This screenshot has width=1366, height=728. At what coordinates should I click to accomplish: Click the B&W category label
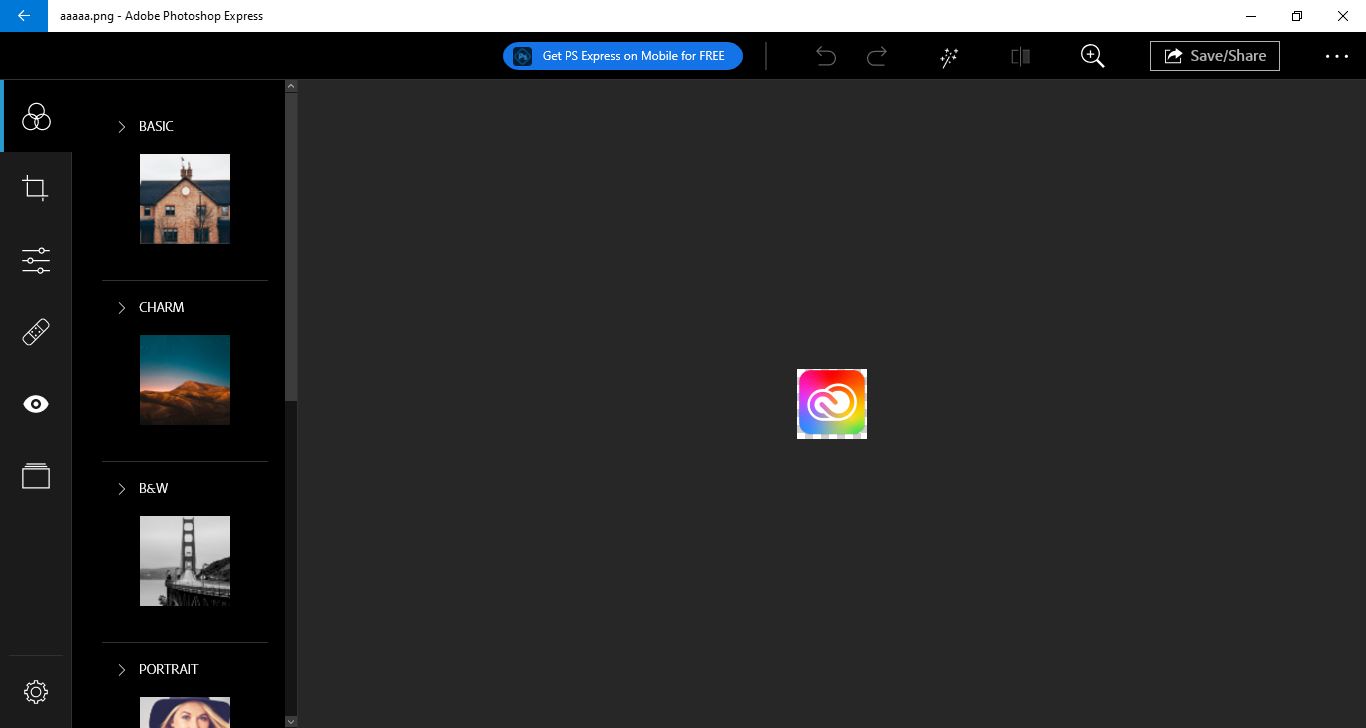coord(154,488)
